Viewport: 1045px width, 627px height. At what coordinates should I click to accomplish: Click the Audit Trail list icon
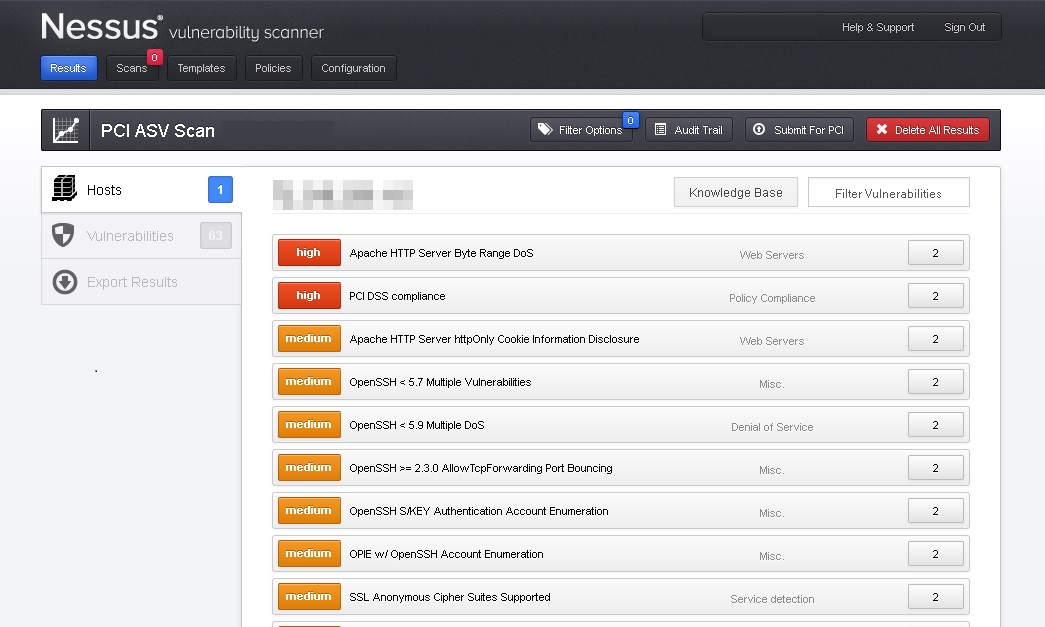660,130
